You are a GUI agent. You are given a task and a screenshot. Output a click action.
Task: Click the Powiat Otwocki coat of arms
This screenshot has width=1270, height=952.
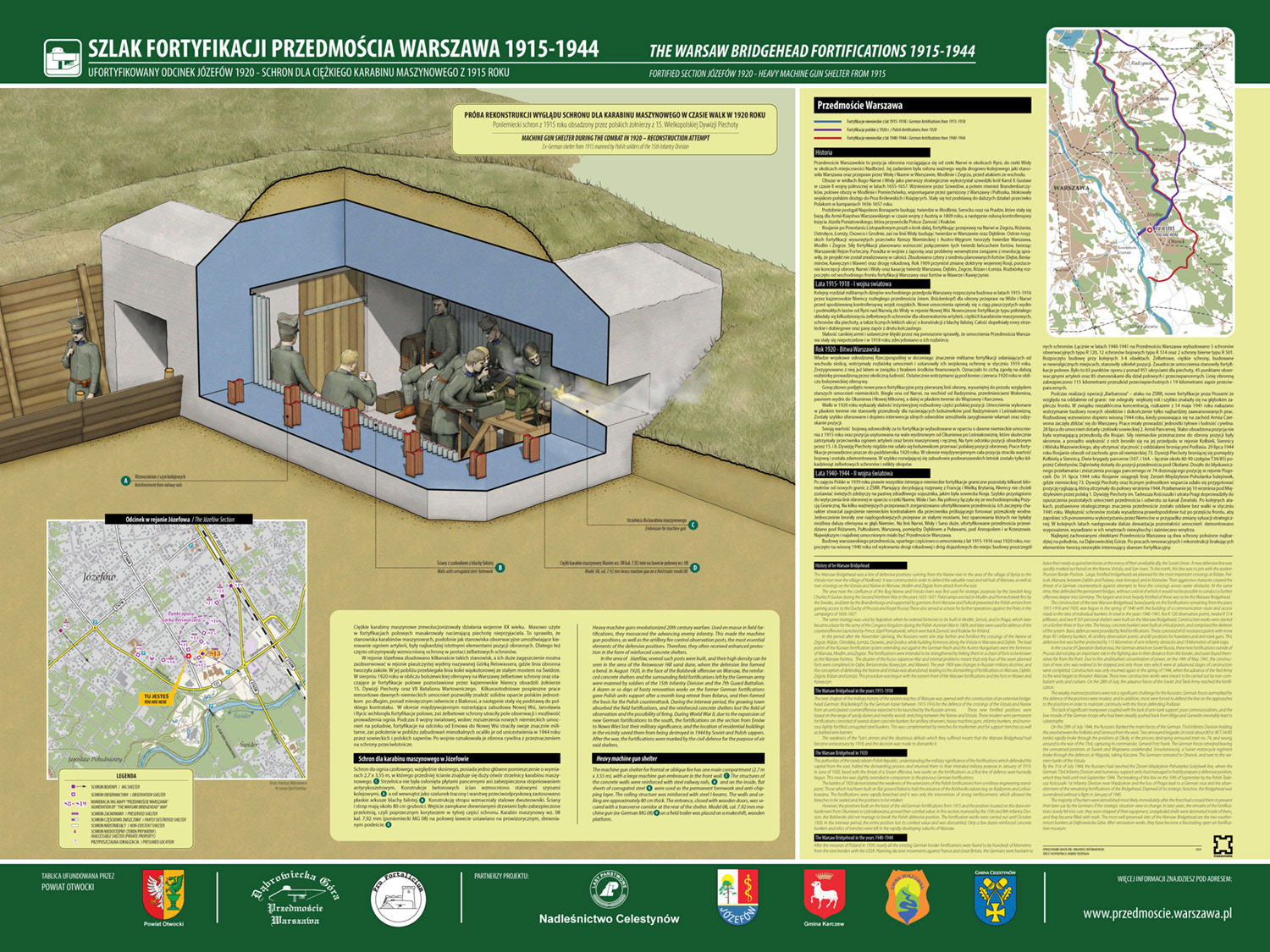click(x=163, y=894)
